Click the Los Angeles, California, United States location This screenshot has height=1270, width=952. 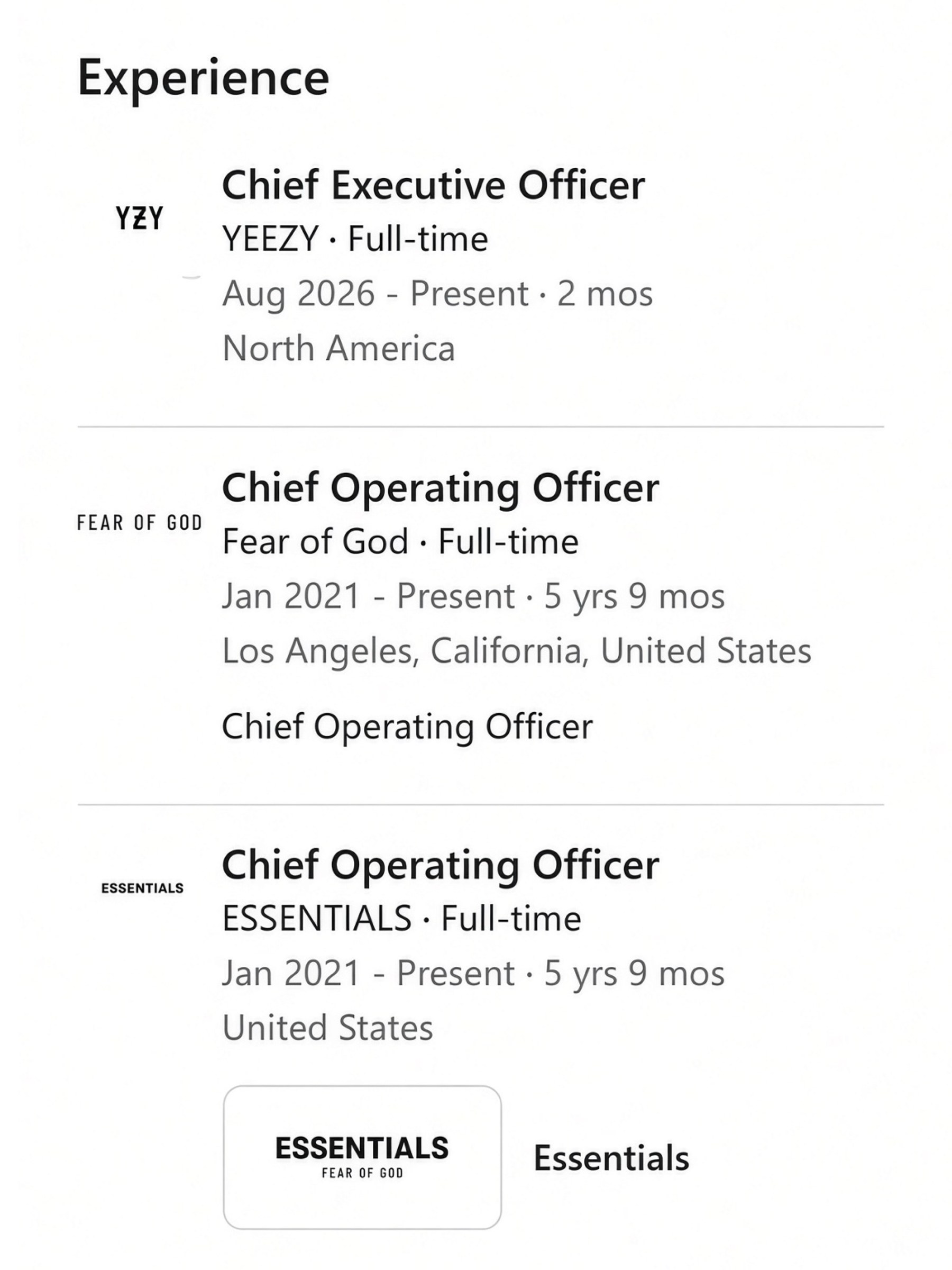[x=516, y=651]
